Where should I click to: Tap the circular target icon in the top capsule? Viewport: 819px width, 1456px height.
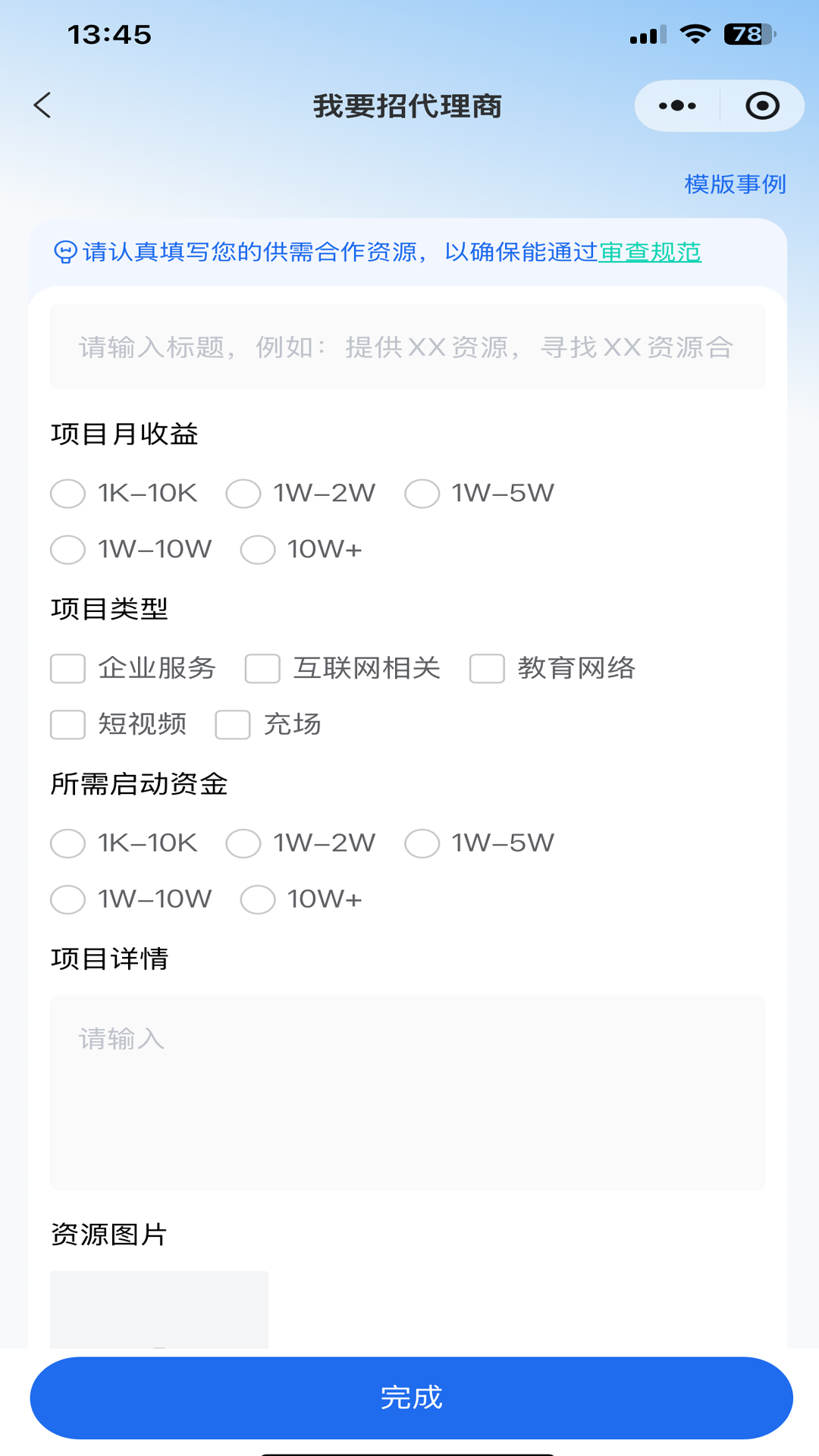point(762,105)
